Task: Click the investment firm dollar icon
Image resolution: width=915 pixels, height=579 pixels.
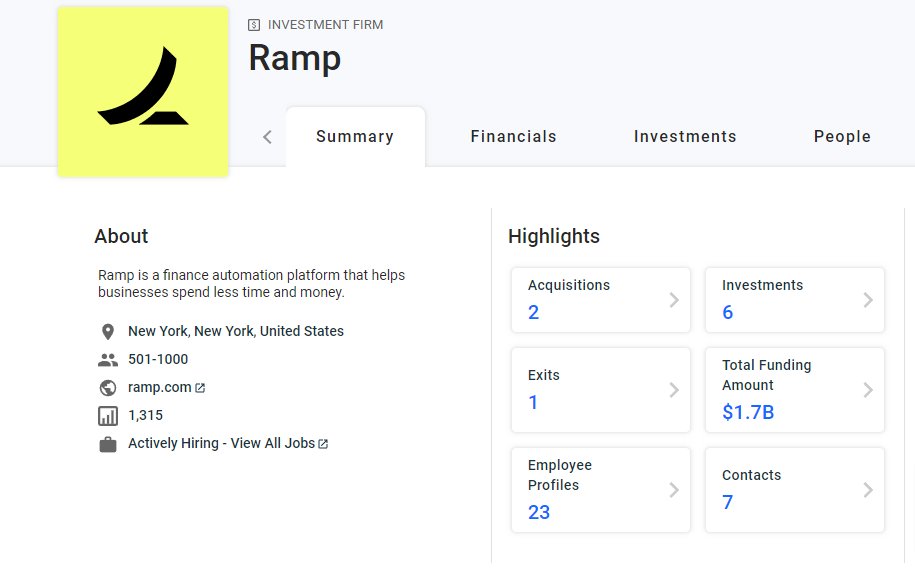Action: pos(254,25)
